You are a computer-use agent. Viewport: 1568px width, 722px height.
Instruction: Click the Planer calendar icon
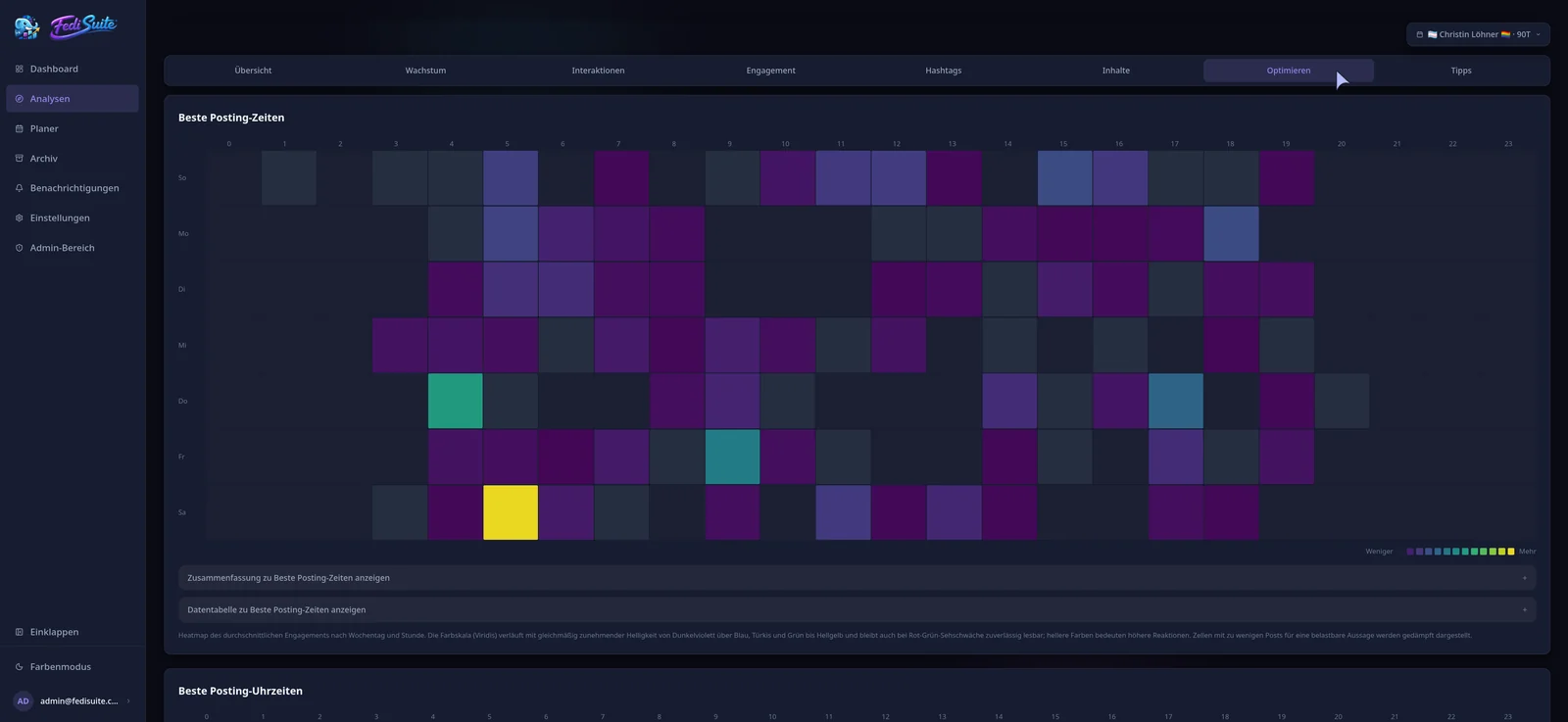19,129
